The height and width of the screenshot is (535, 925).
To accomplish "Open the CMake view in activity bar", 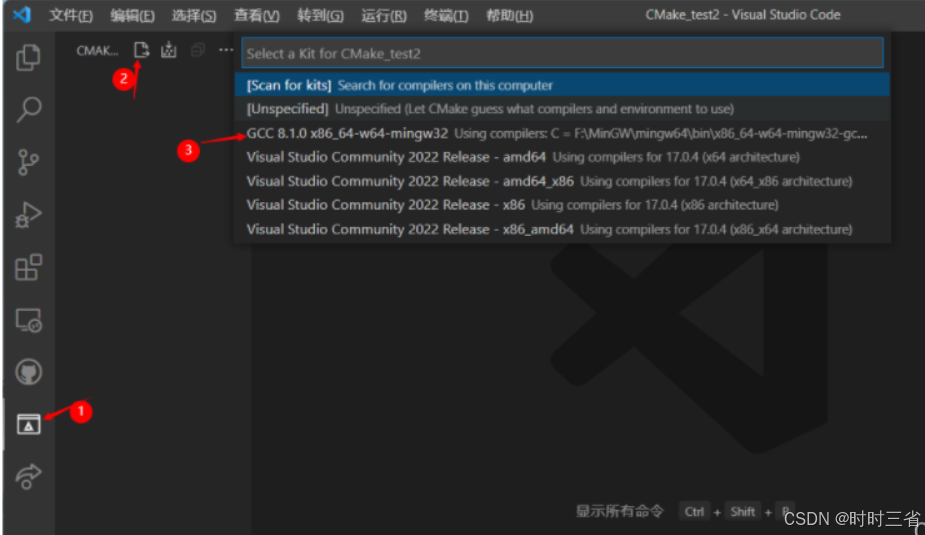I will (x=28, y=424).
